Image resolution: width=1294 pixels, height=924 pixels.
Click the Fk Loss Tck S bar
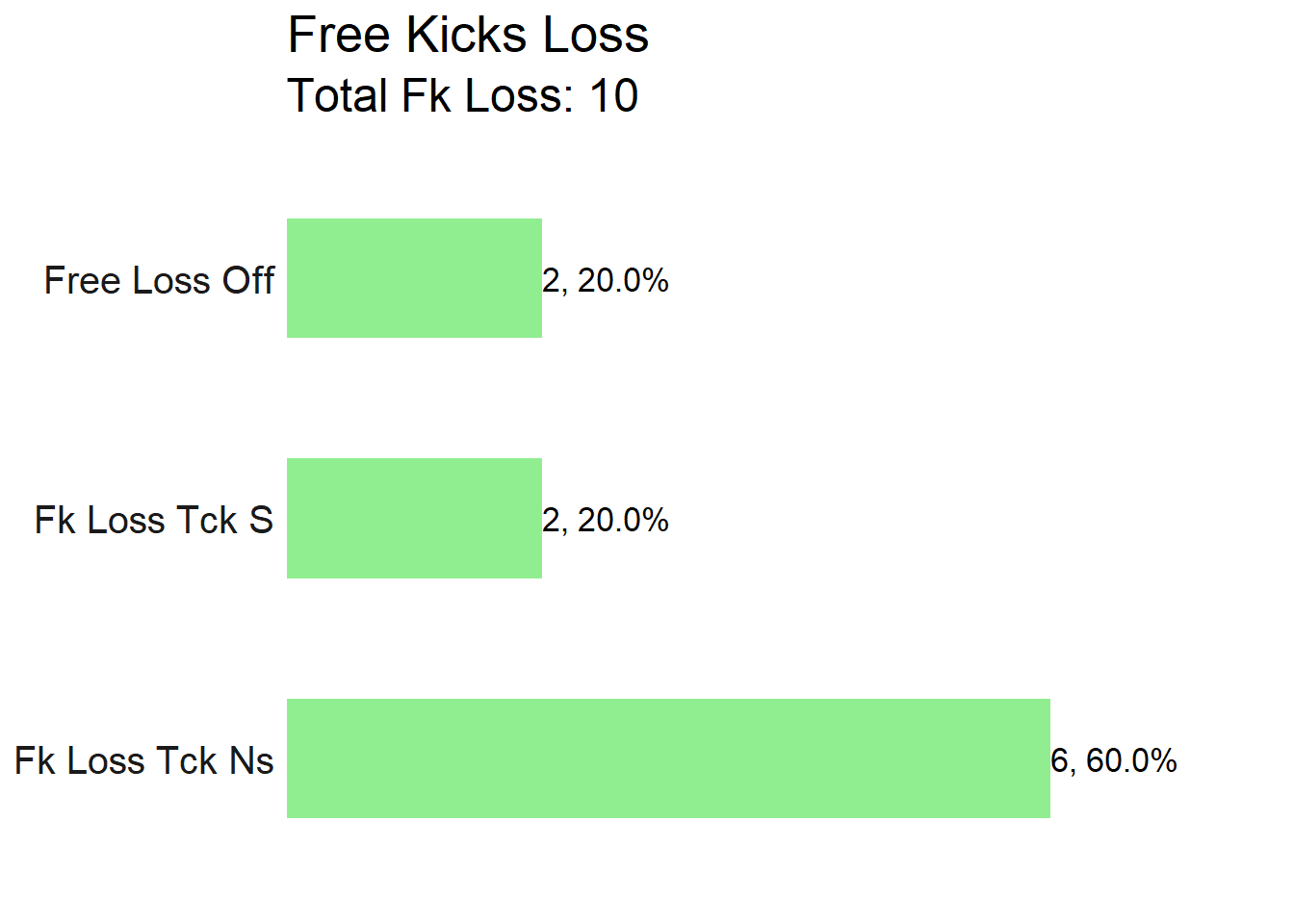coord(414,518)
